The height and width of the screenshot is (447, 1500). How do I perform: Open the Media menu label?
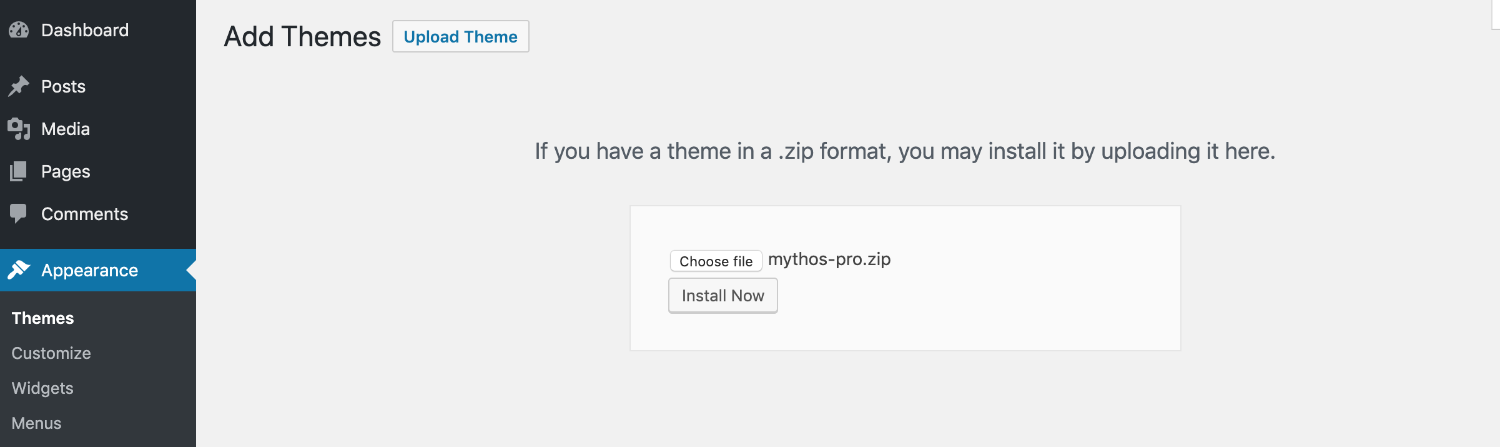pos(65,129)
